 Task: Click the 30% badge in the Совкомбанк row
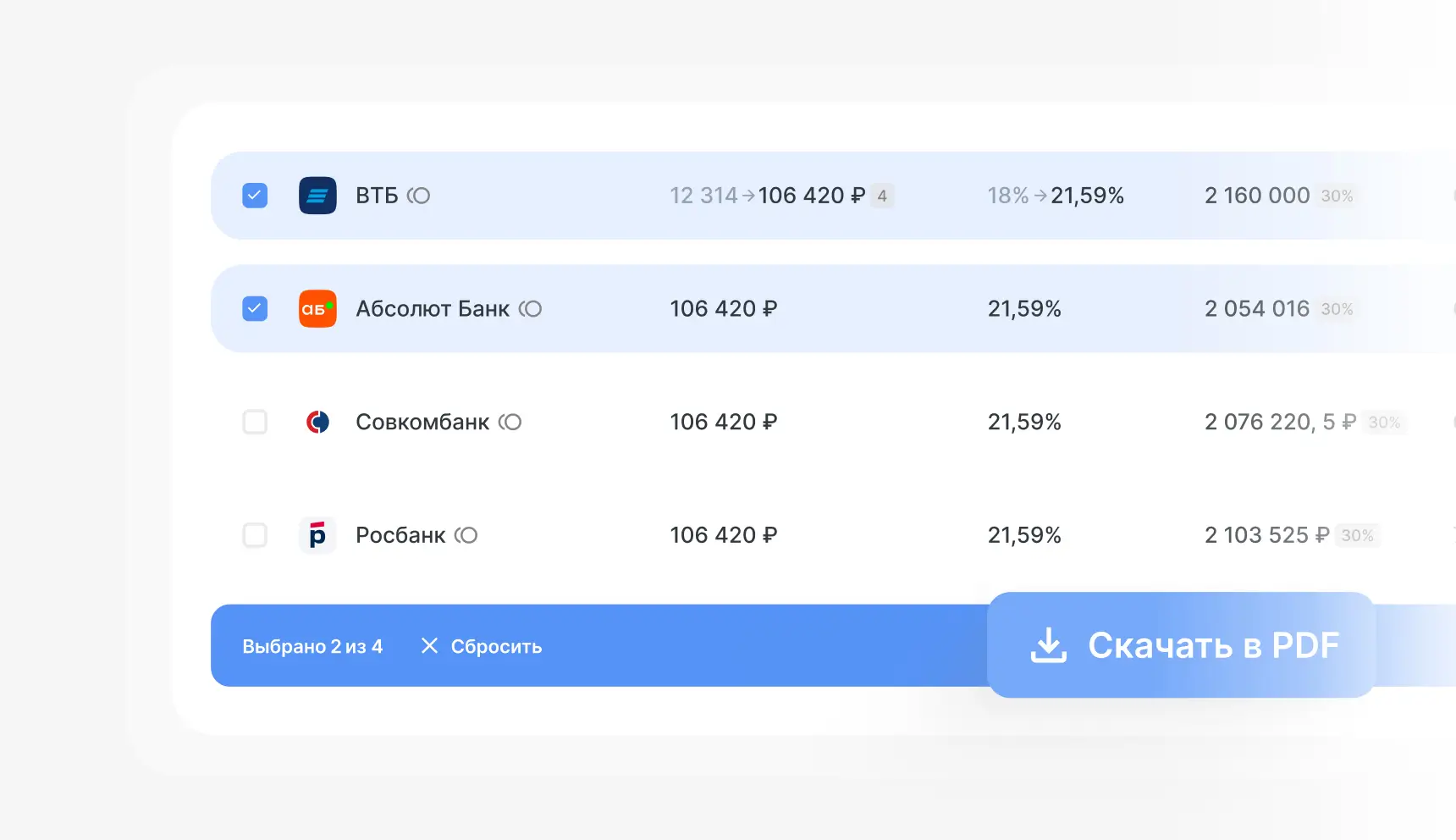[1385, 422]
